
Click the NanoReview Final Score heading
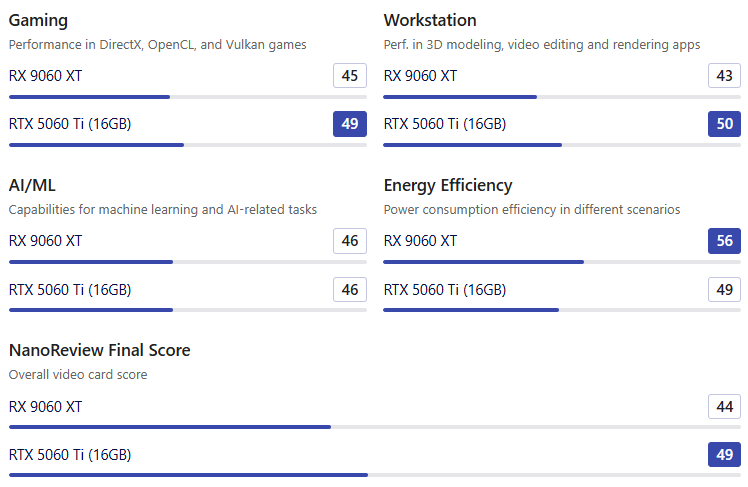(99, 350)
